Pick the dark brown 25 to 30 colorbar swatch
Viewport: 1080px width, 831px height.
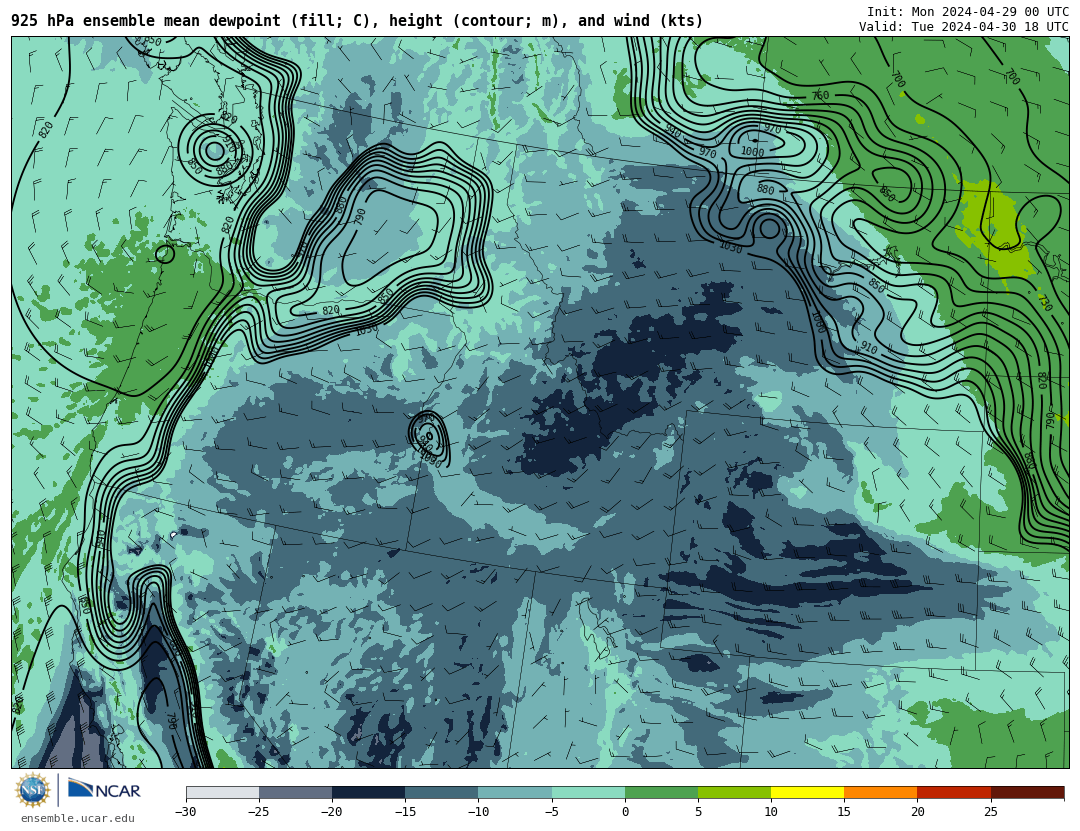point(1028,792)
